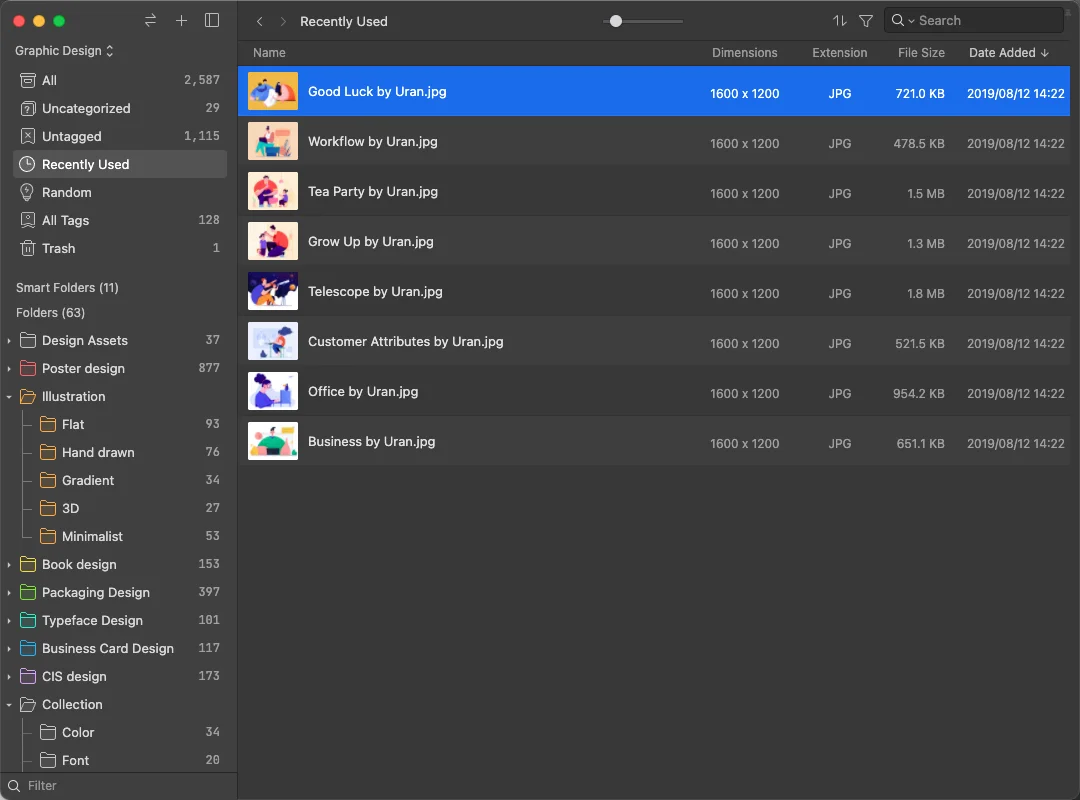Open the Trash in sidebar

tap(58, 248)
